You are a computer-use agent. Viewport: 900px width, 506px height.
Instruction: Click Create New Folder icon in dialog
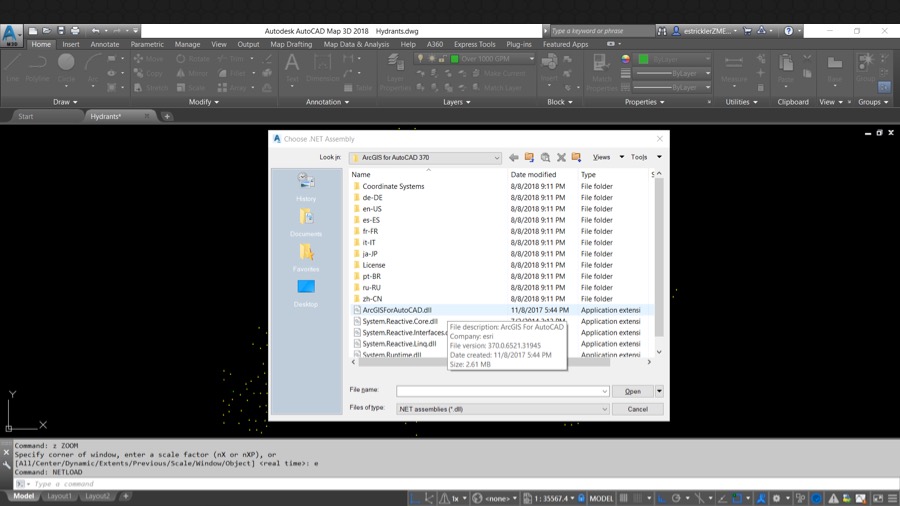click(576, 157)
